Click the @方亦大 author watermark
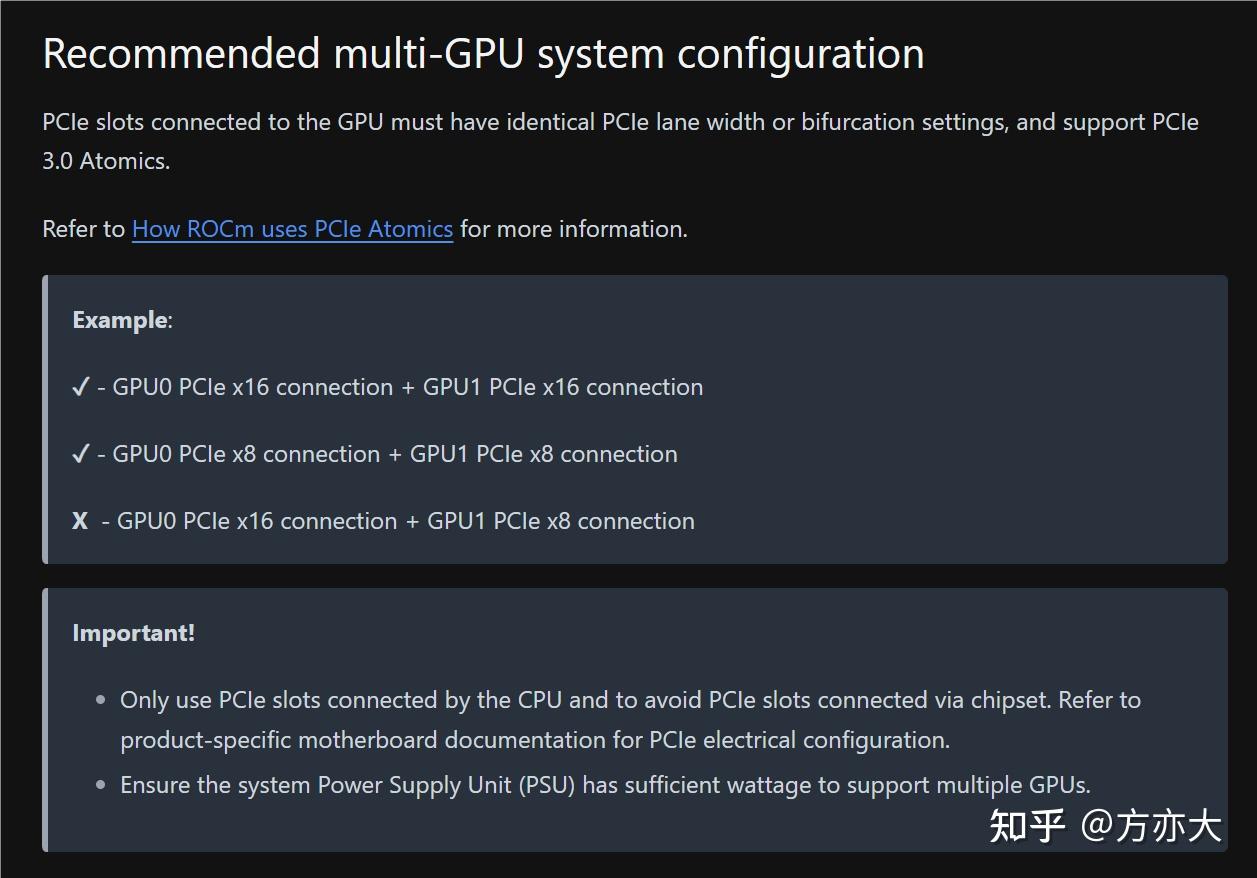The height and width of the screenshot is (878, 1257). tap(1152, 826)
